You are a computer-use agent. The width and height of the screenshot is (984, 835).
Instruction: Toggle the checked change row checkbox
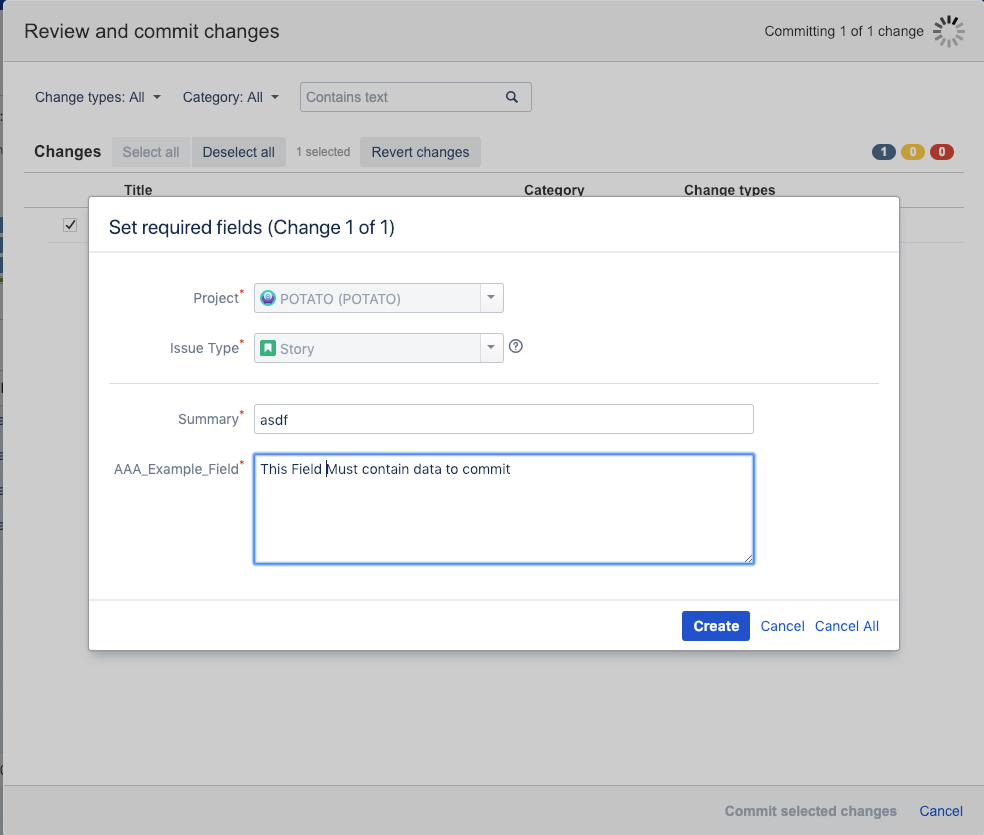point(70,225)
